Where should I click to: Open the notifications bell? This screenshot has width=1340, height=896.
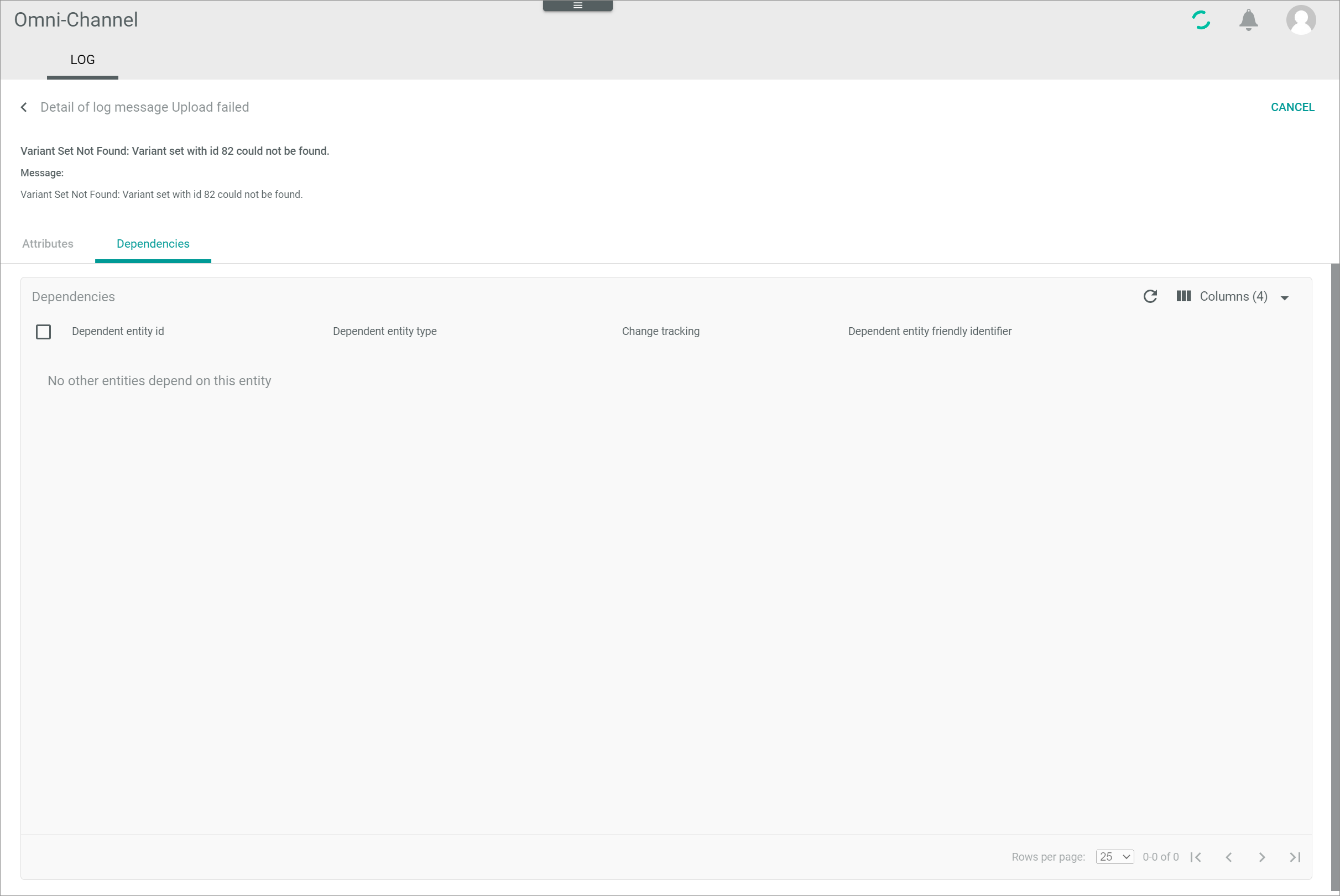tap(1249, 20)
